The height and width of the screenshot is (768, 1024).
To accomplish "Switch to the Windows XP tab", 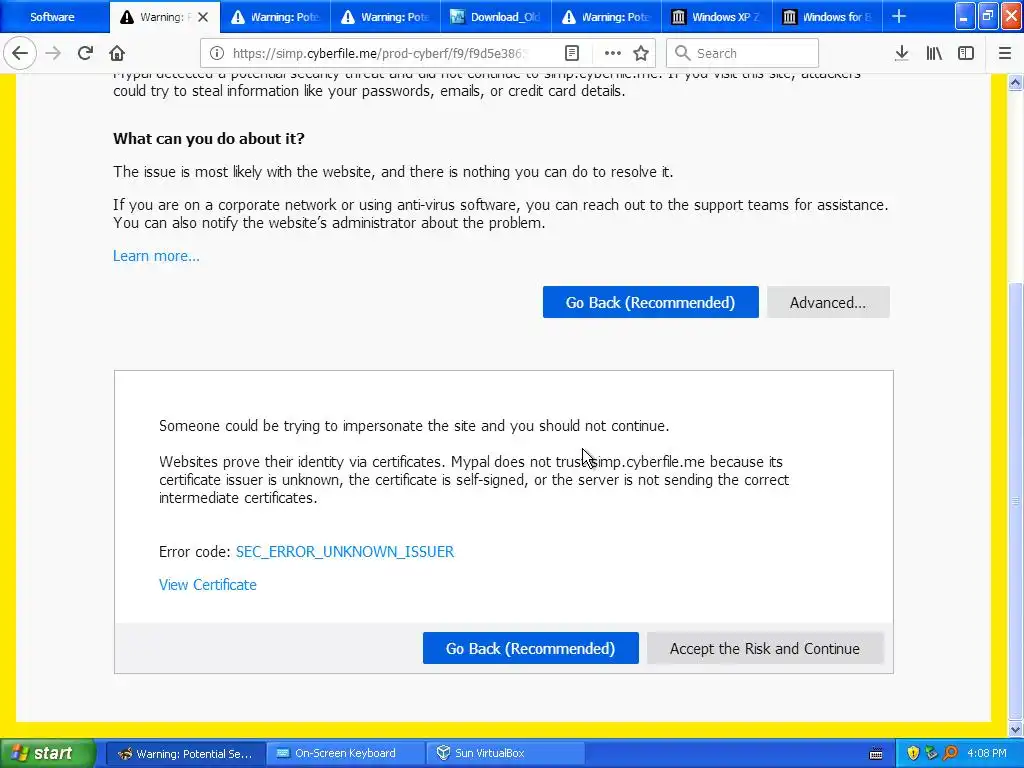I will tap(717, 17).
